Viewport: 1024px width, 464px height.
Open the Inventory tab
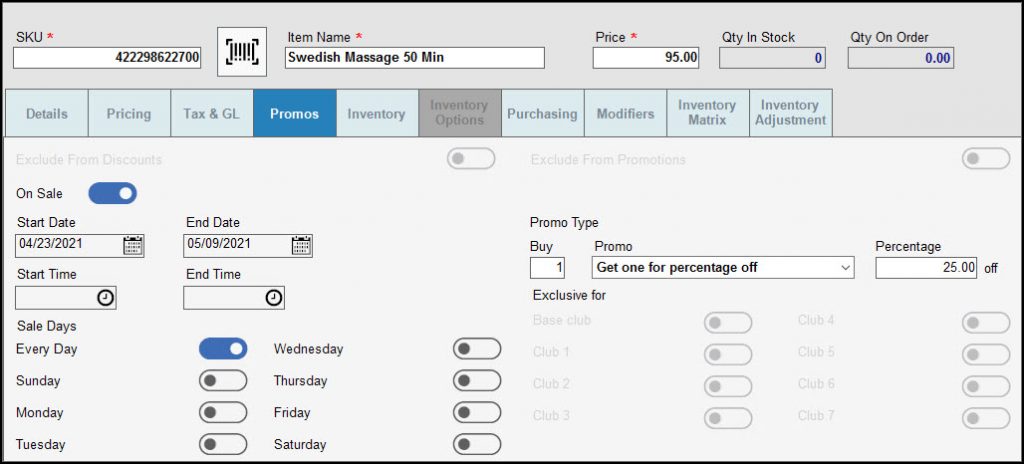[377, 113]
